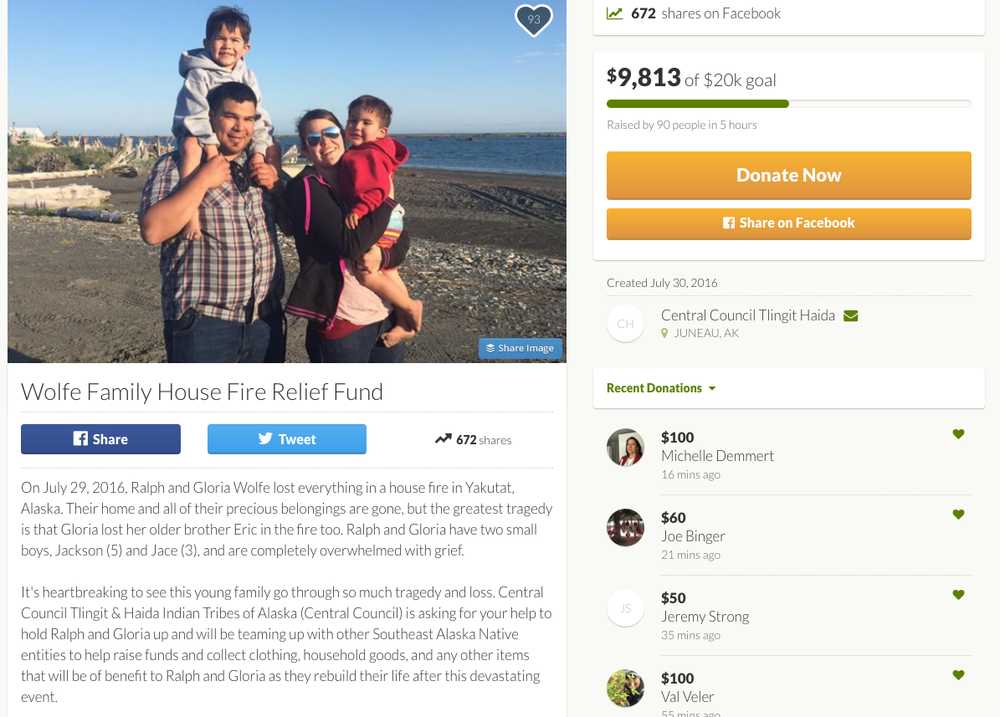Image resolution: width=1000 pixels, height=717 pixels.
Task: Open Central Council Tlingit Haida organizer link
Action: point(747,315)
